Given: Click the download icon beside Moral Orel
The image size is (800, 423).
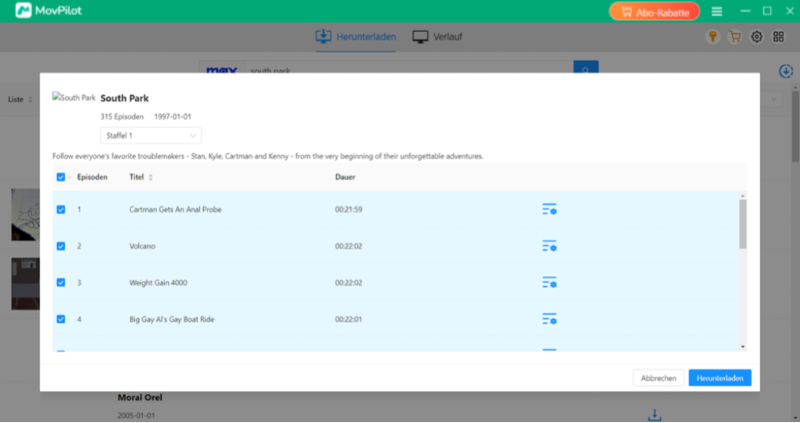Looking at the screenshot, I should [x=655, y=415].
